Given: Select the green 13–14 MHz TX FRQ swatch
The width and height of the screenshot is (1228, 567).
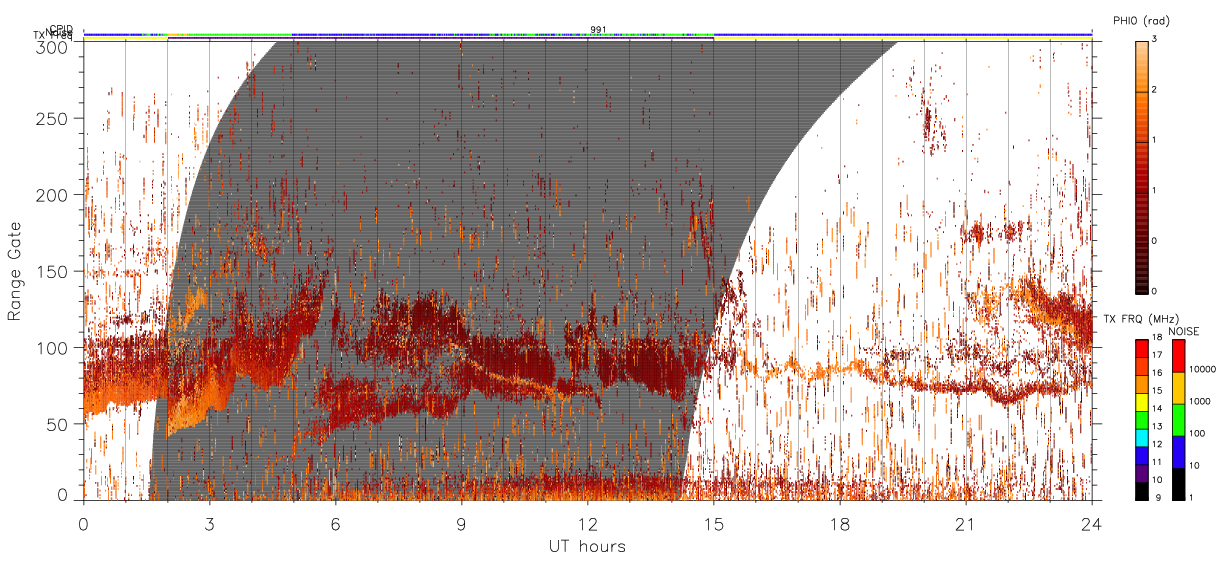Looking at the screenshot, I should point(1141,419).
